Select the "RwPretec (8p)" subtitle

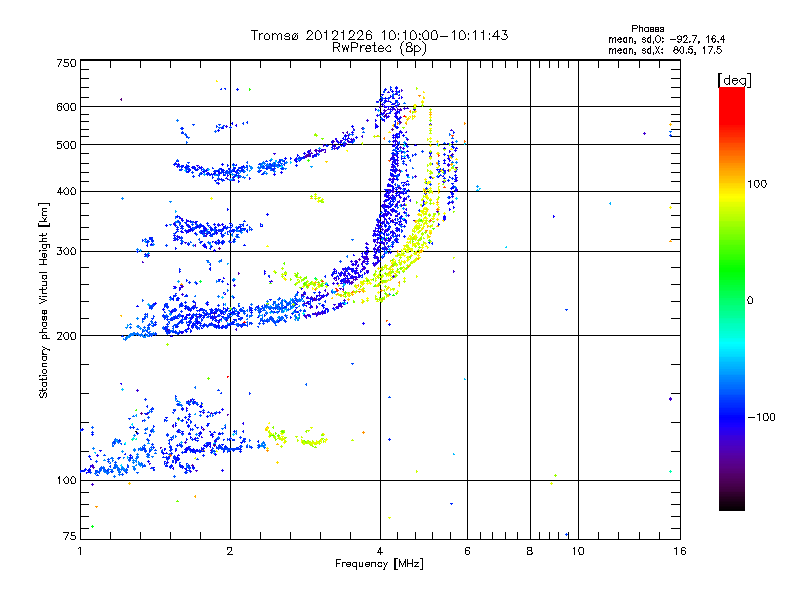(379, 48)
